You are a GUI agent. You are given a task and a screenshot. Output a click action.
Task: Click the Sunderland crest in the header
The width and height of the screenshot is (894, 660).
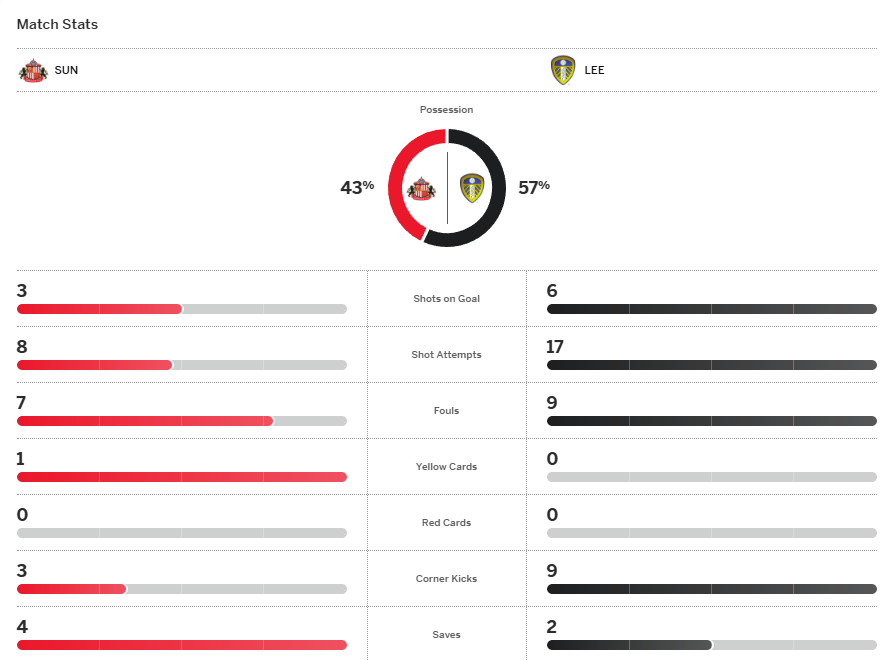(32, 71)
